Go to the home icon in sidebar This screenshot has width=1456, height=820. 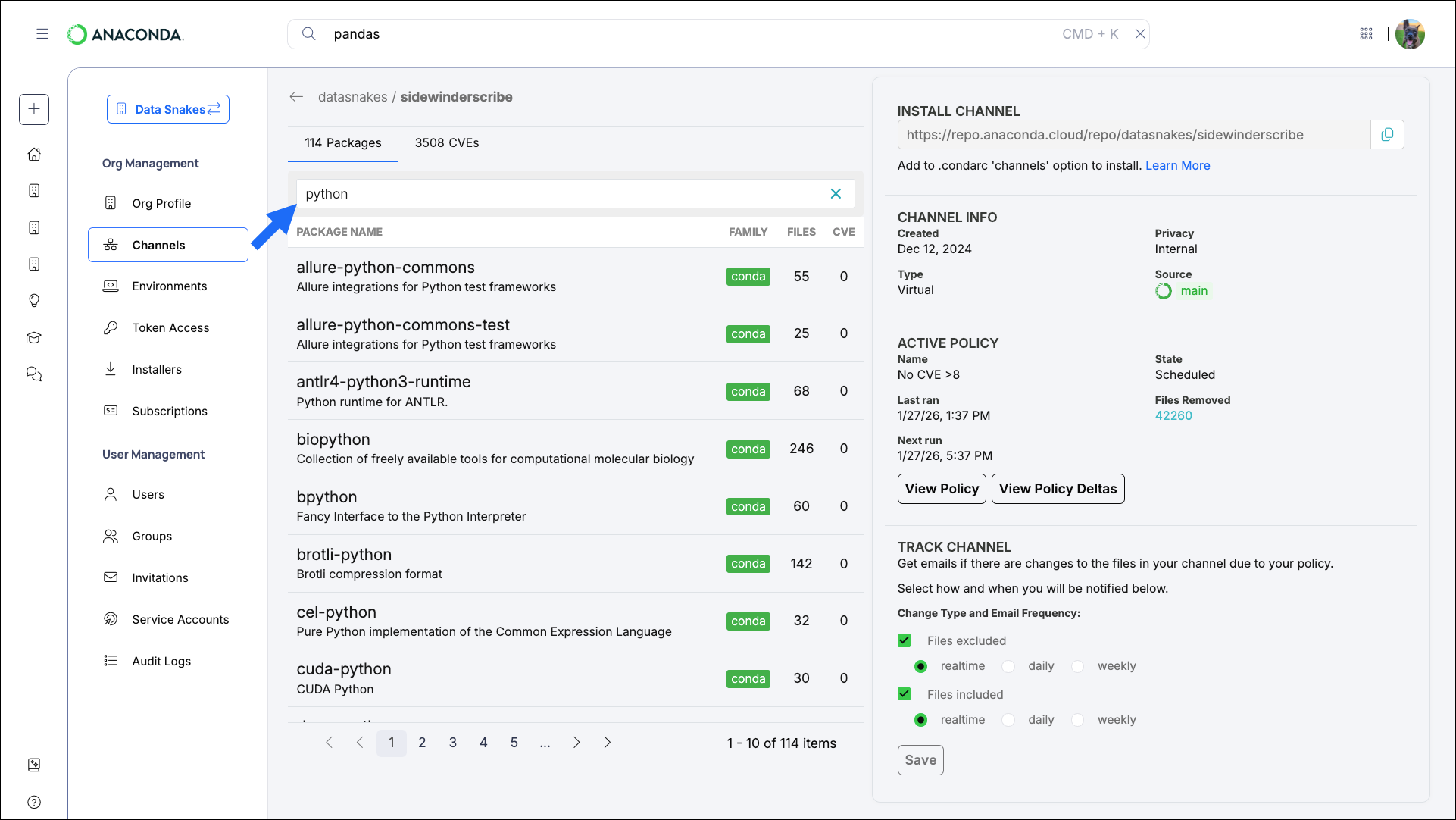34,155
